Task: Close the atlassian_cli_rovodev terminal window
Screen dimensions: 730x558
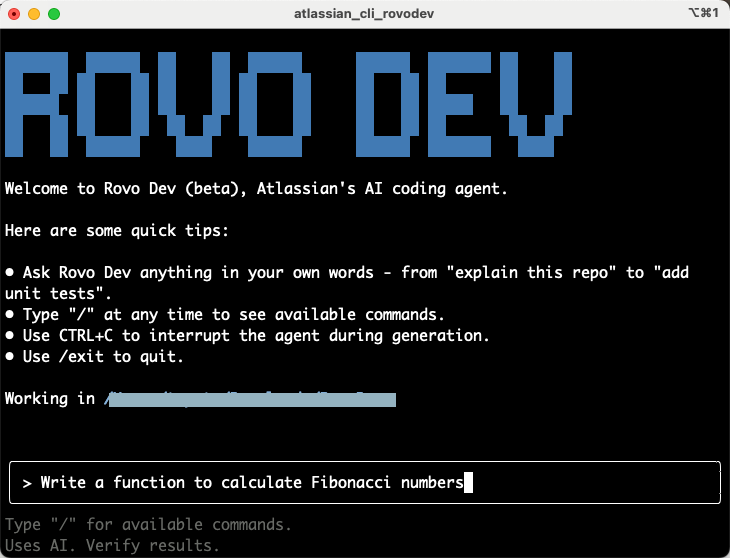Action: point(14,14)
